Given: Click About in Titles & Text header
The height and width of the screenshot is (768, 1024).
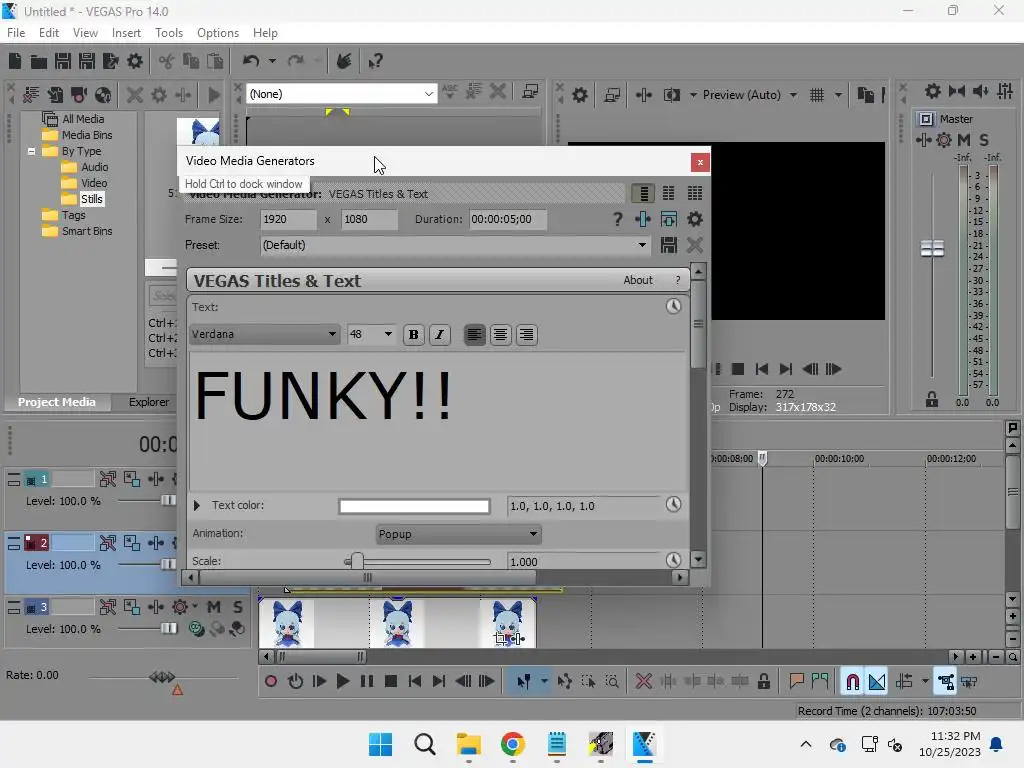Looking at the screenshot, I should (637, 280).
